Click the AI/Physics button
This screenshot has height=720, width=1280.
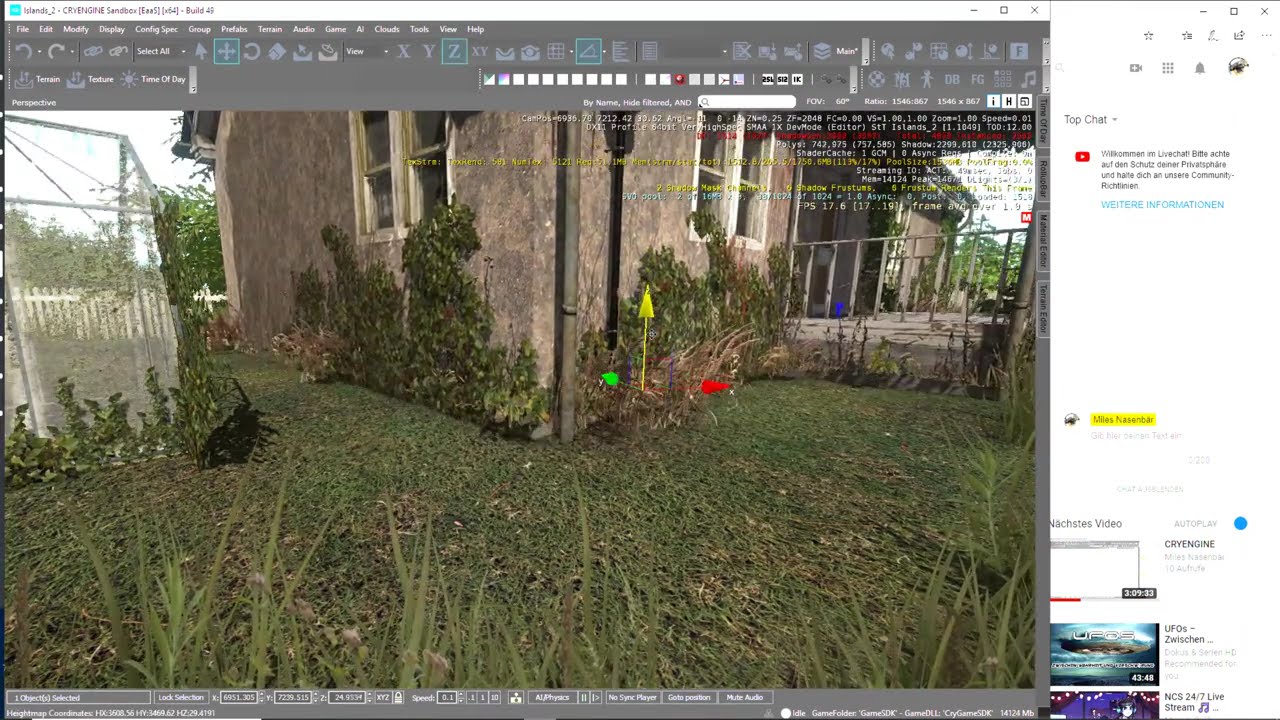click(x=552, y=697)
